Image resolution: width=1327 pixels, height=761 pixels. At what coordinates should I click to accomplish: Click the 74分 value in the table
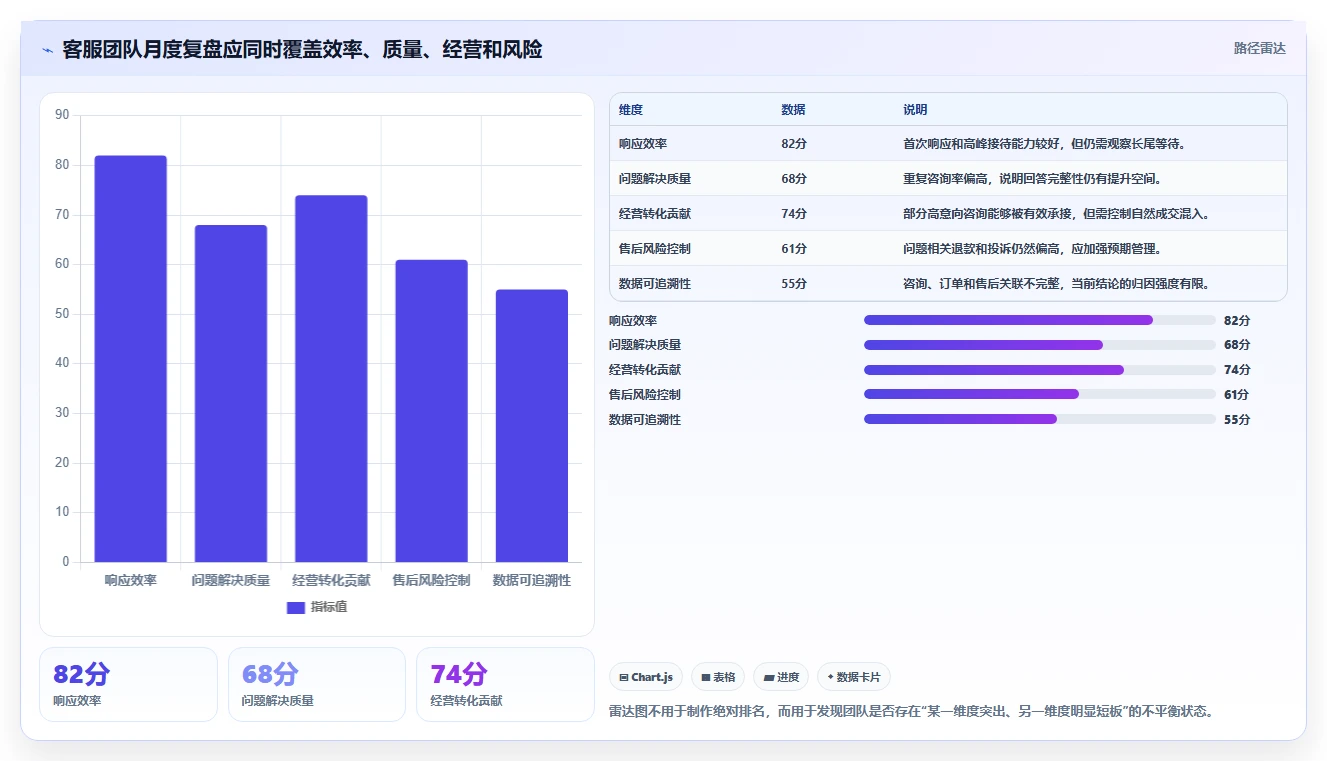[794, 214]
